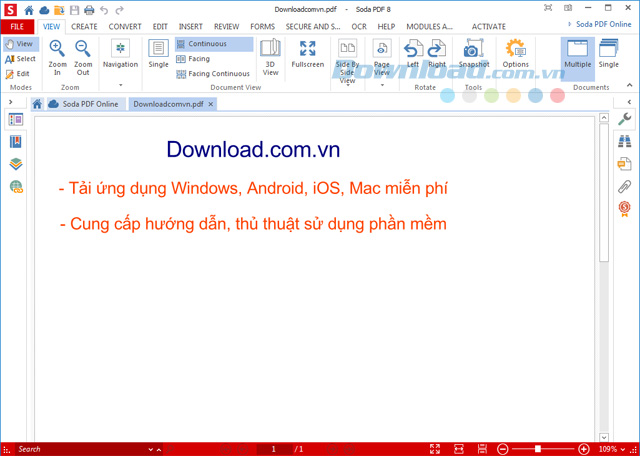Viewport: 640px width, 456px height.
Task: Click the Print icon in title bar
Action: point(89,9)
